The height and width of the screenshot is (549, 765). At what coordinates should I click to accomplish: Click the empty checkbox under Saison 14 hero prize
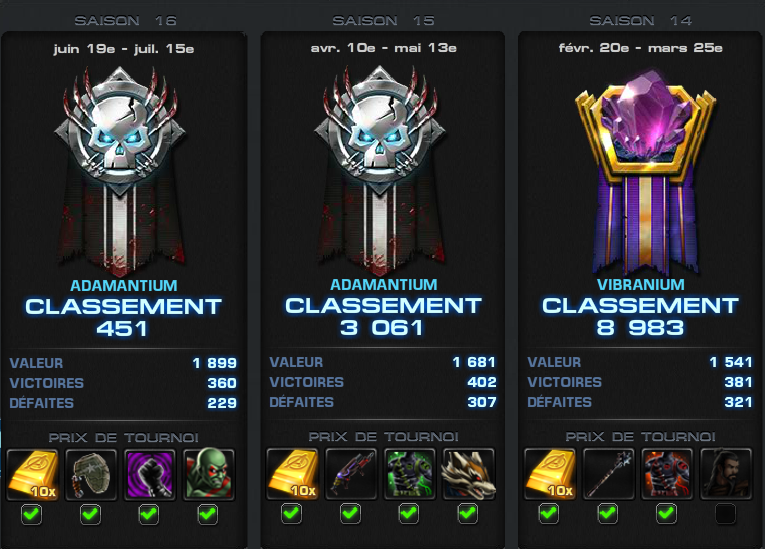(725, 513)
